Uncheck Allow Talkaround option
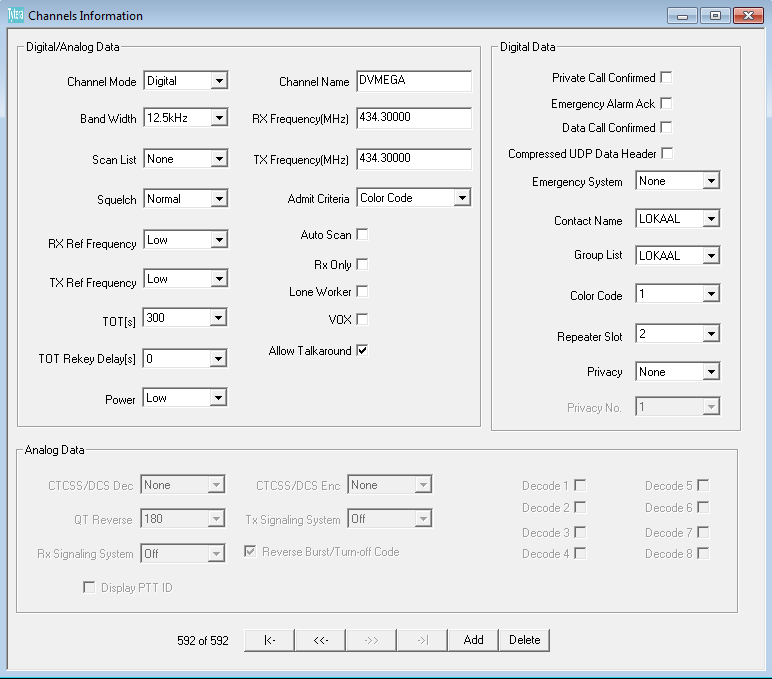Screen dimensions: 772x679 tap(362, 351)
